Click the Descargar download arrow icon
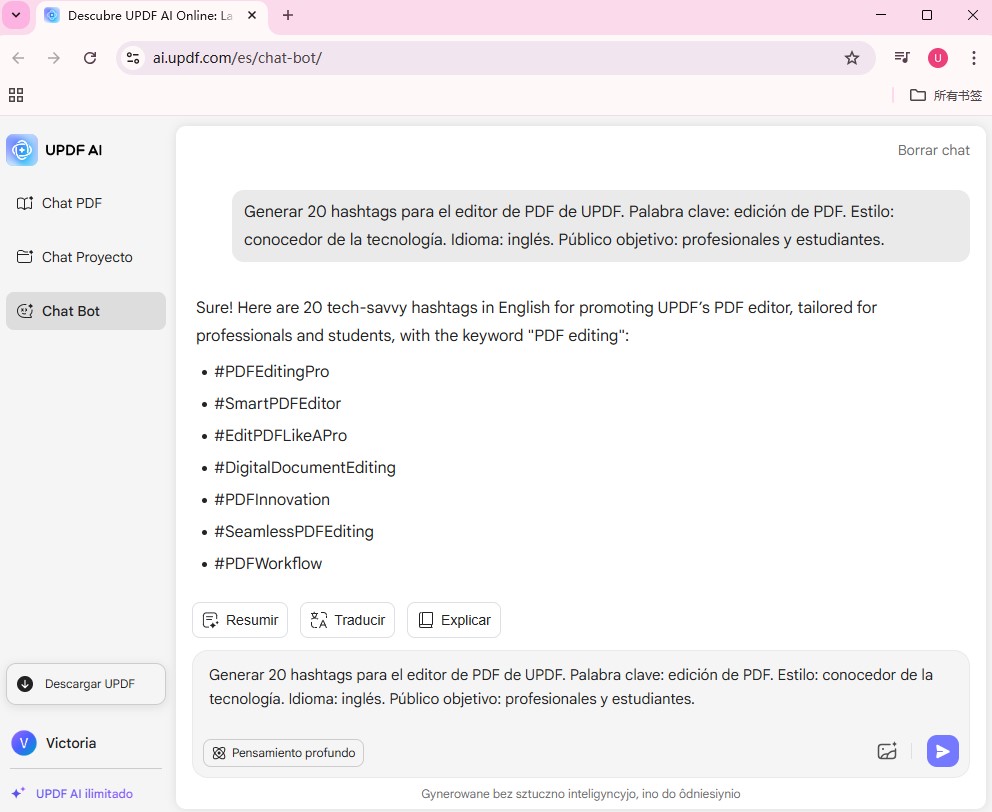 point(25,684)
